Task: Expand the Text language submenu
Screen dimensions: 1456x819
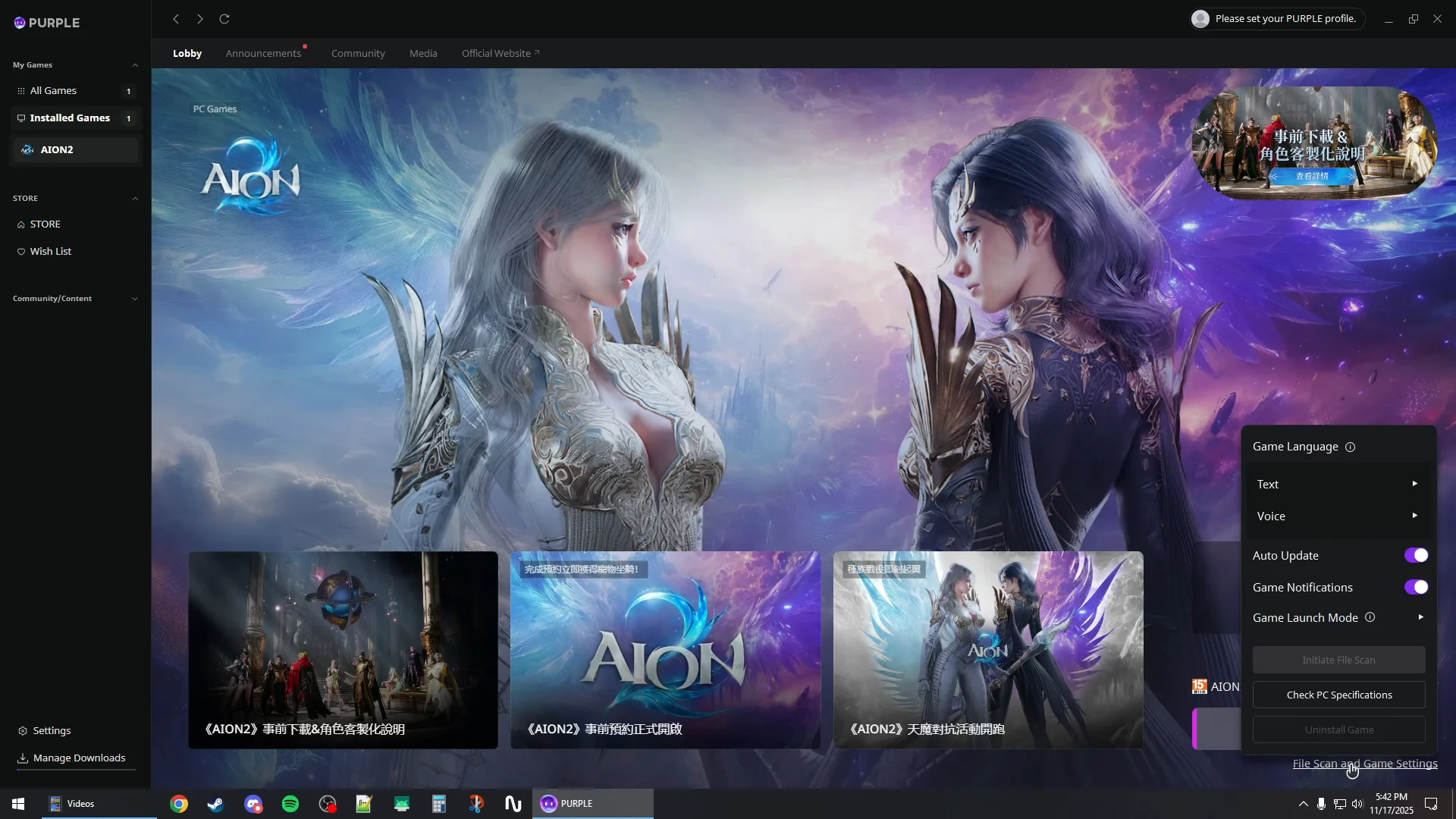Action: (x=1338, y=485)
